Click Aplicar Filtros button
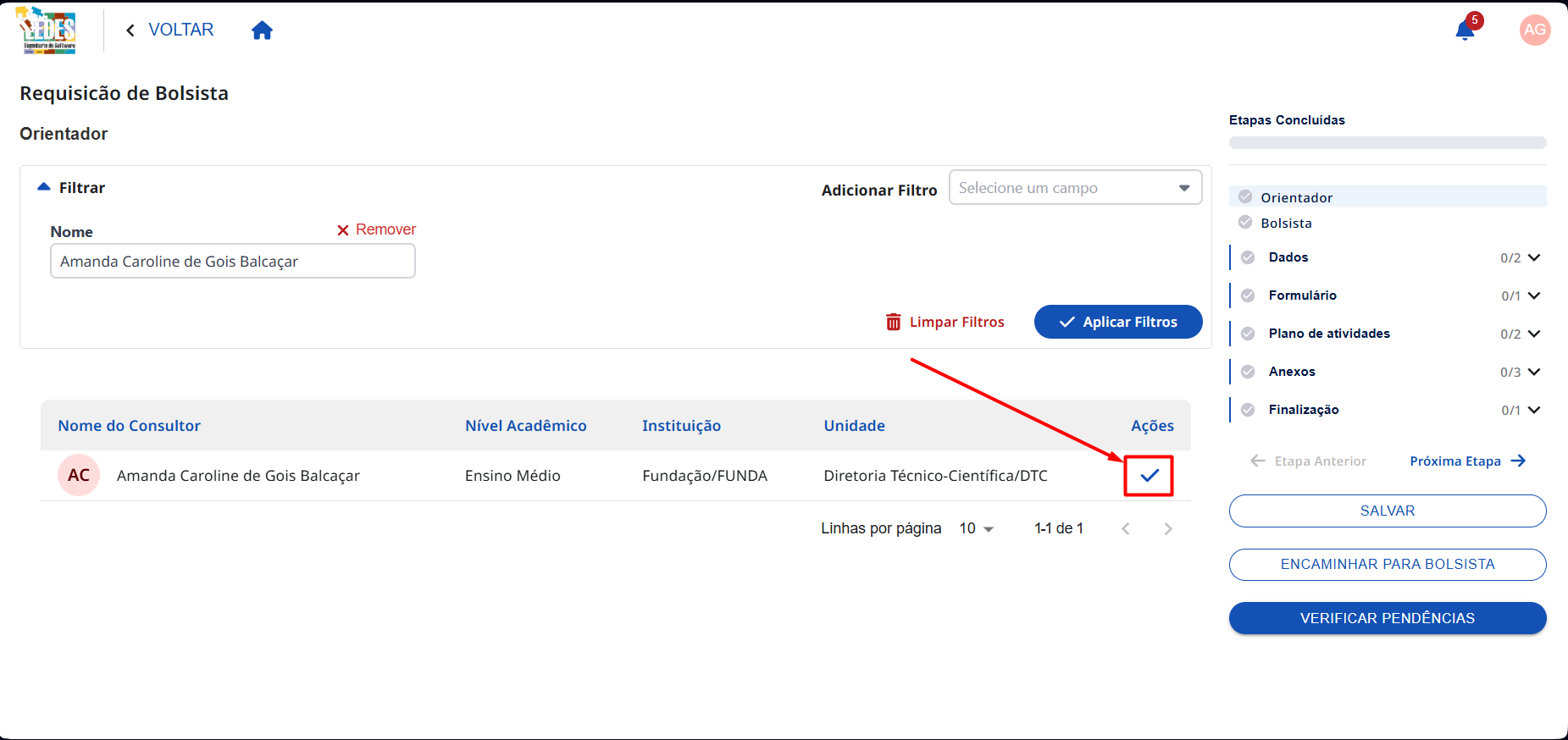Viewport: 1568px width, 740px height. click(x=1118, y=322)
